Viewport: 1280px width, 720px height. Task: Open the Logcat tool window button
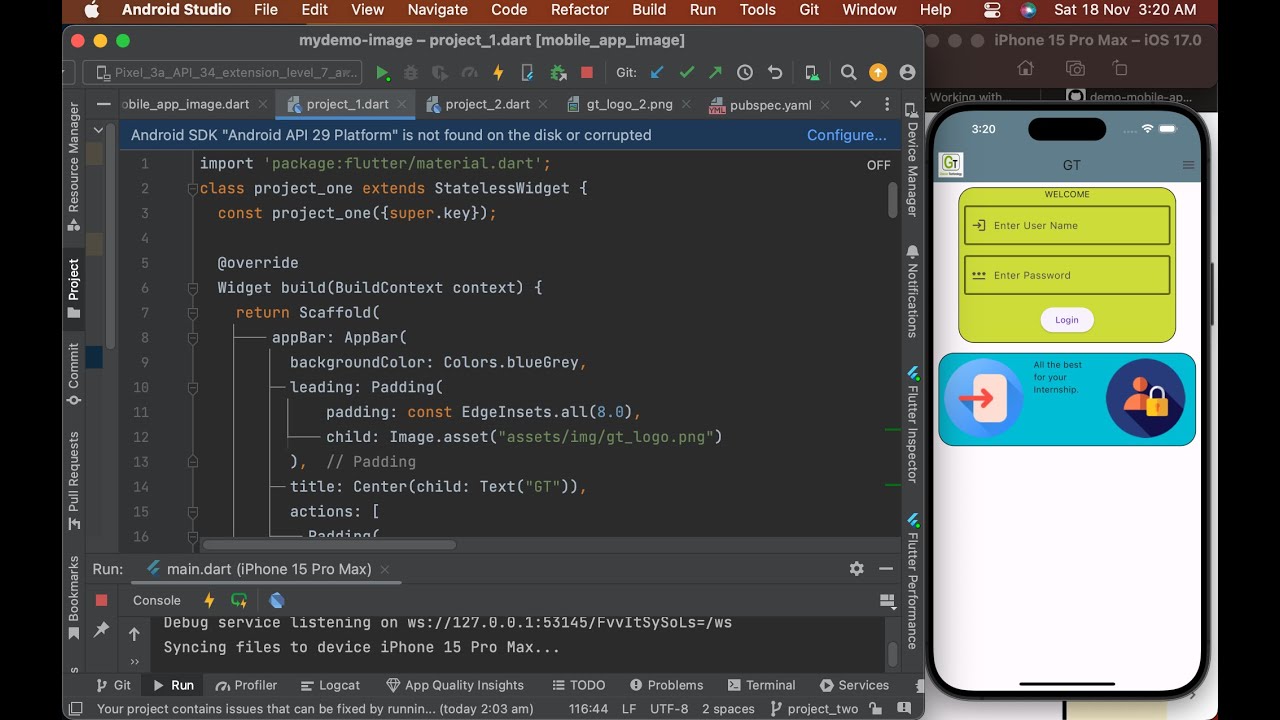[x=329, y=685]
